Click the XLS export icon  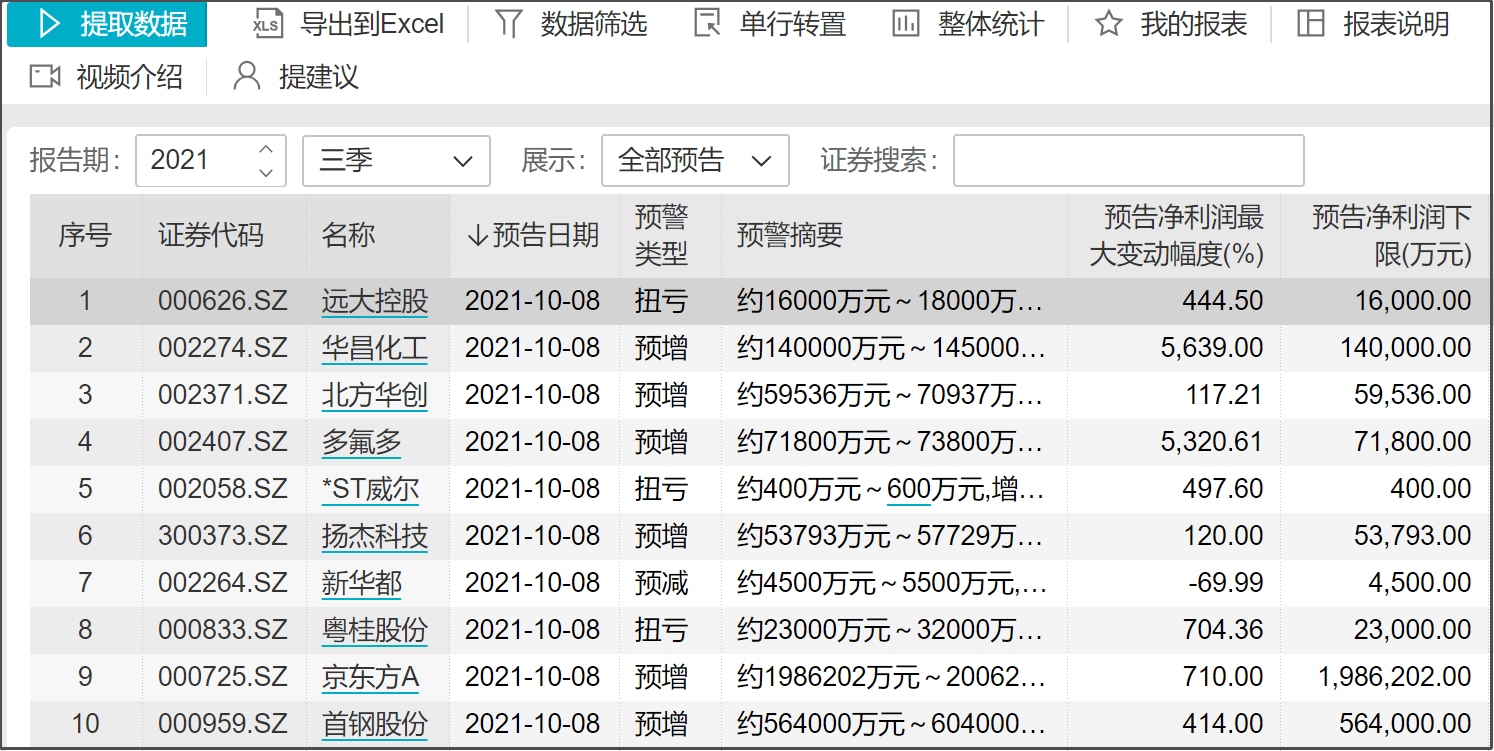268,25
